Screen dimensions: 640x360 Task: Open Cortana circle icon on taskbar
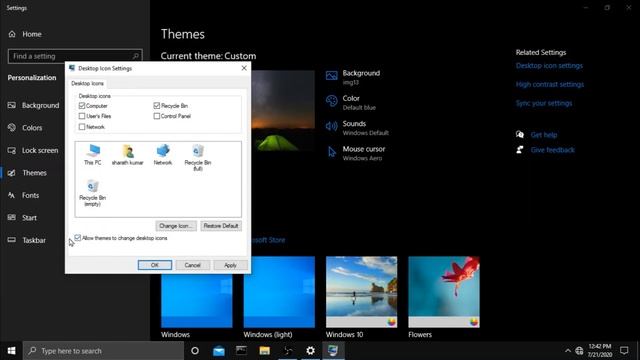[195, 351]
